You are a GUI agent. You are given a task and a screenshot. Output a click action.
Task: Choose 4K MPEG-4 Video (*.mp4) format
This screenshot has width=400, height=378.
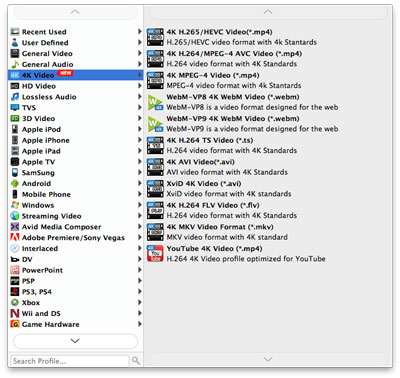(268, 80)
